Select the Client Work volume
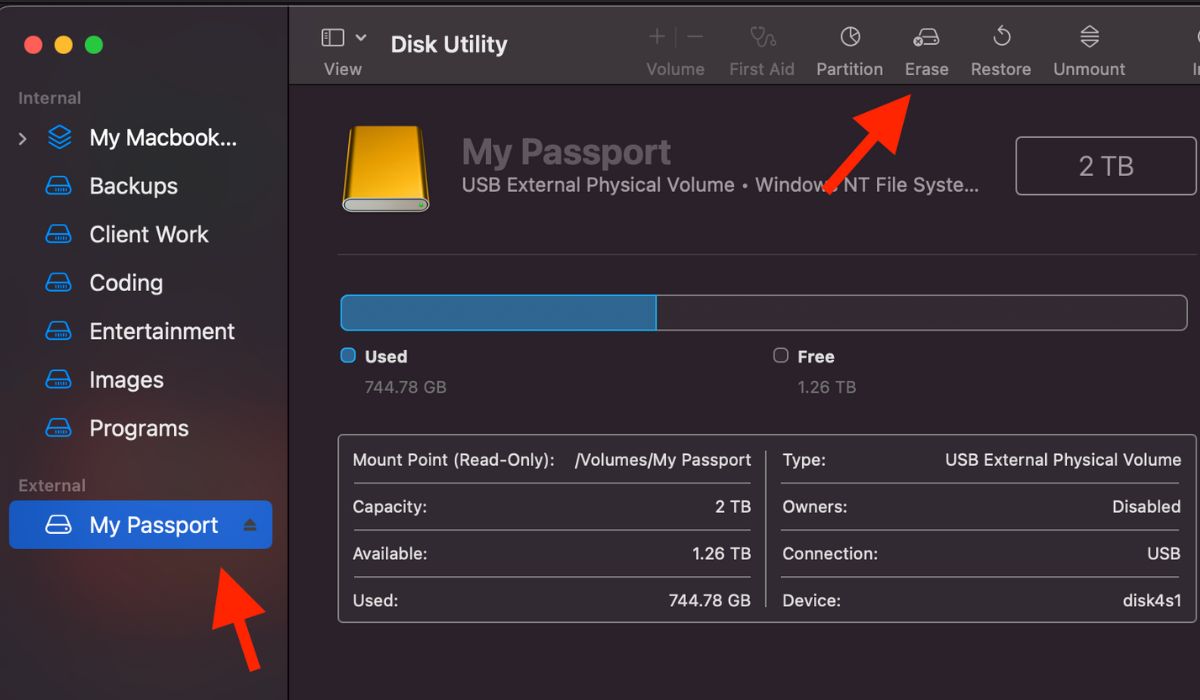The width and height of the screenshot is (1200, 700). pyautogui.click(x=149, y=235)
